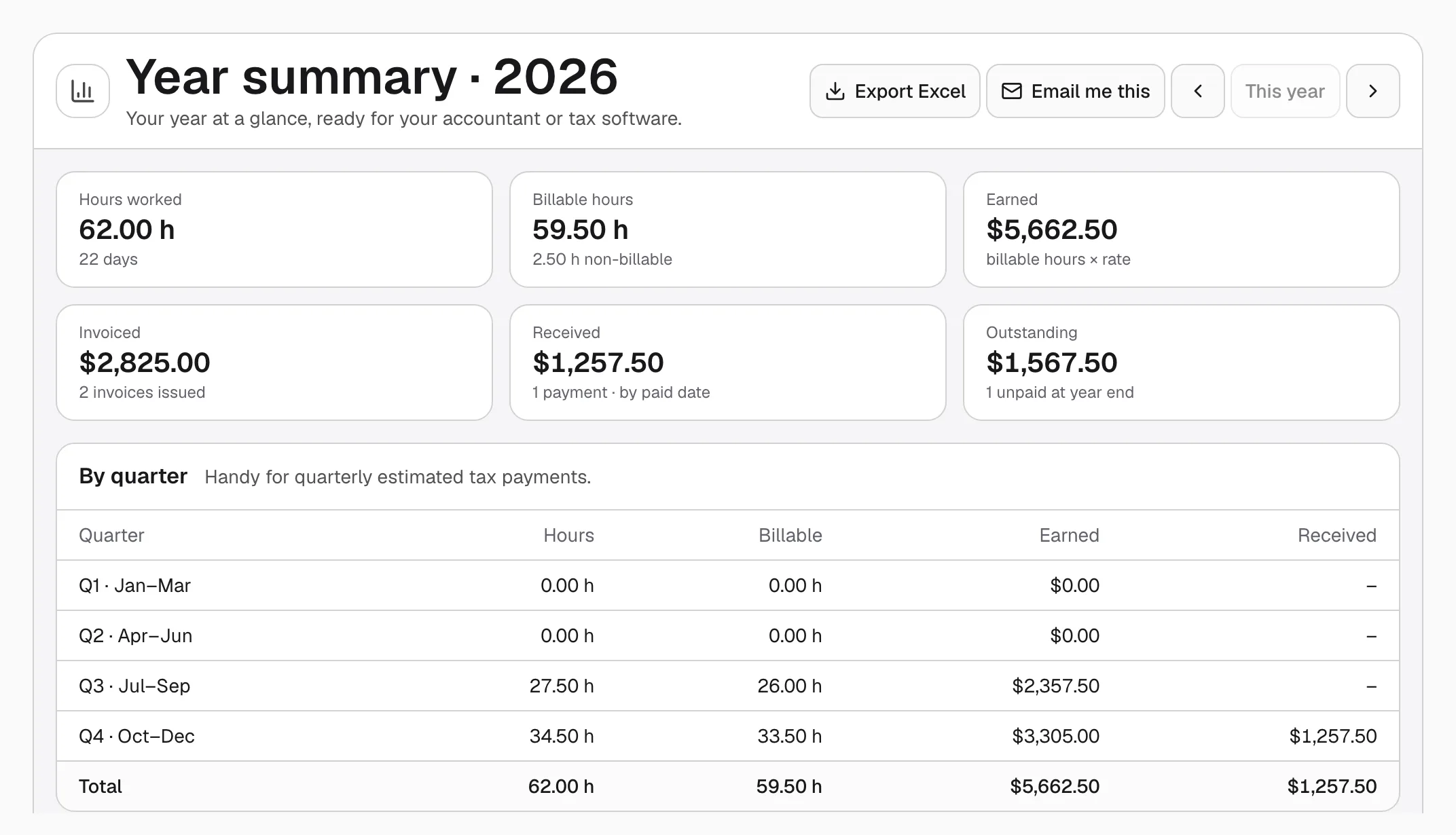Screen dimensions: 1456x835
Task: Select the Q1 Jan–Mar row
Action: tap(728, 585)
